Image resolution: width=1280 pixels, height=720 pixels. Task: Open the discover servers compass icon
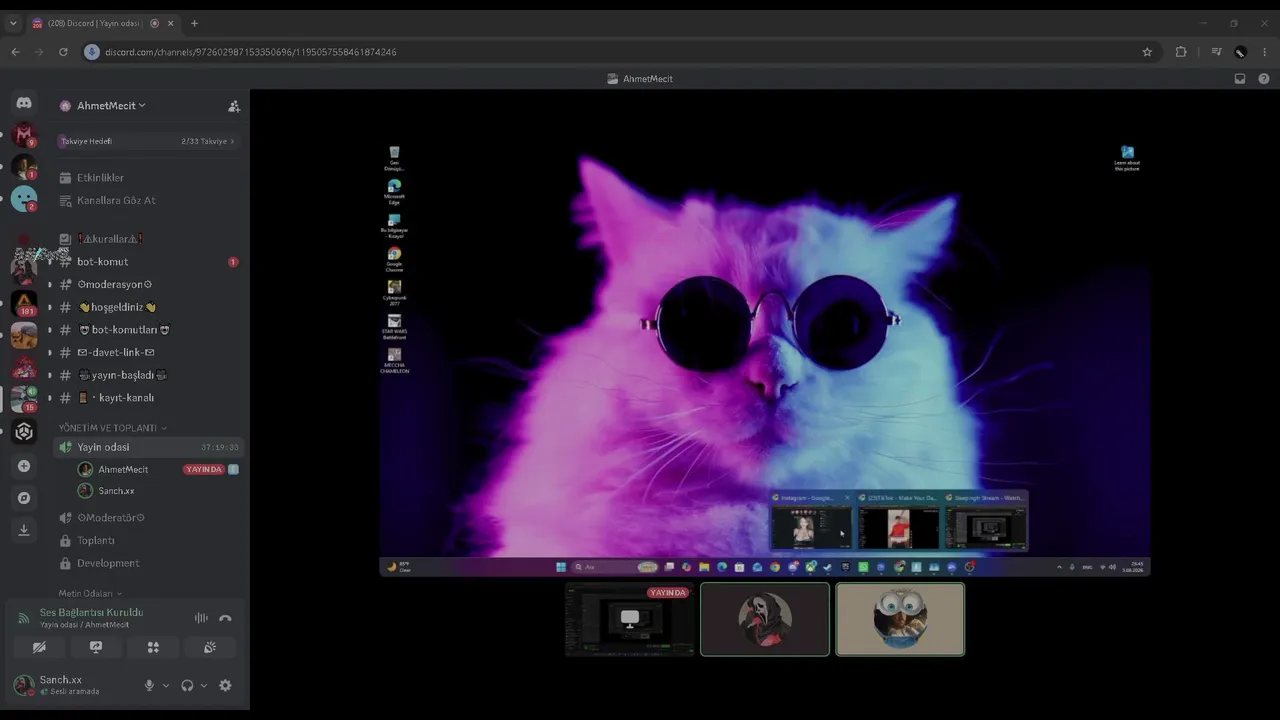pos(24,498)
